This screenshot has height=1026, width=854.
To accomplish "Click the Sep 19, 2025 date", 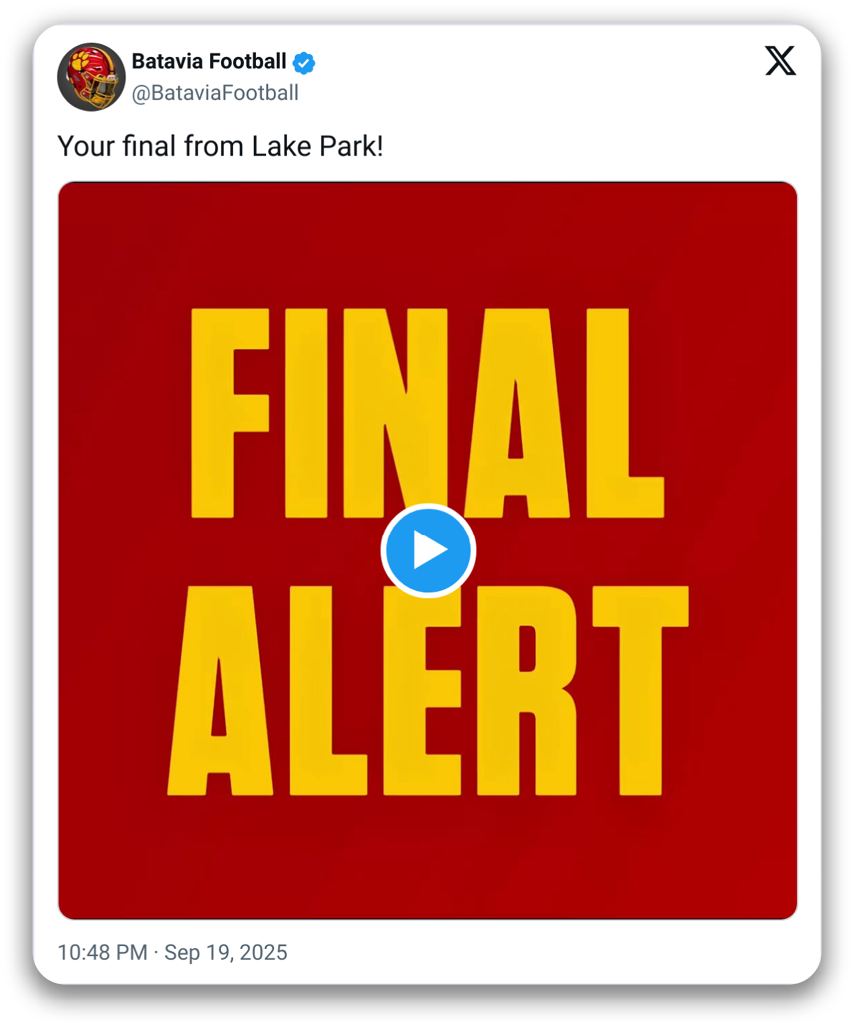I will (x=225, y=952).
